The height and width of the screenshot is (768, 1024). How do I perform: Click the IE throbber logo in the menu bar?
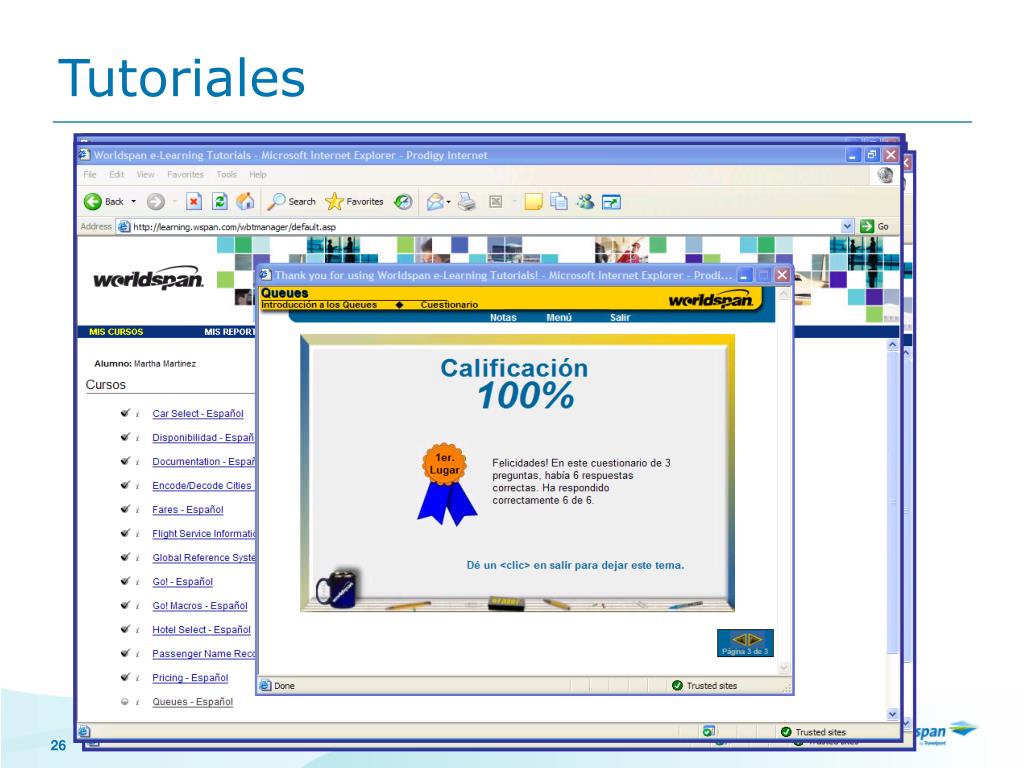pos(885,175)
